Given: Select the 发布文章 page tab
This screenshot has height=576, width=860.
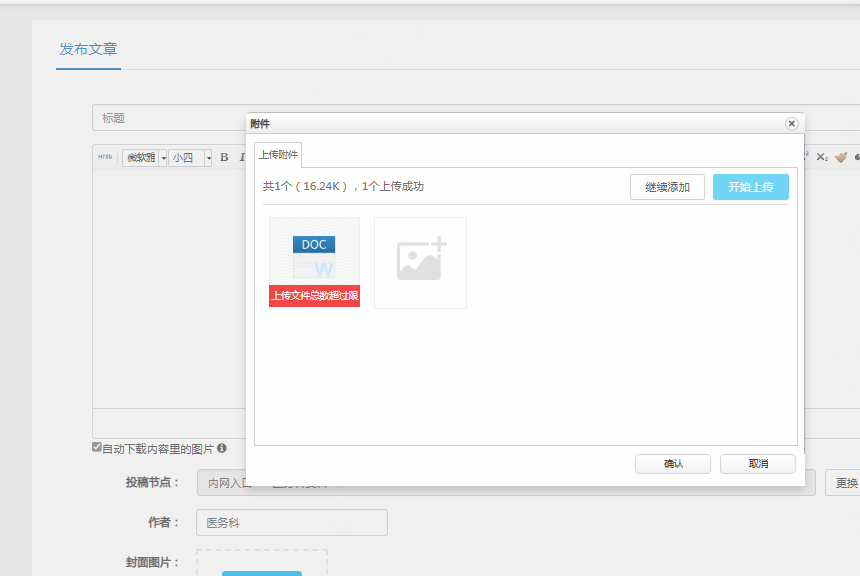Looking at the screenshot, I should (x=89, y=49).
